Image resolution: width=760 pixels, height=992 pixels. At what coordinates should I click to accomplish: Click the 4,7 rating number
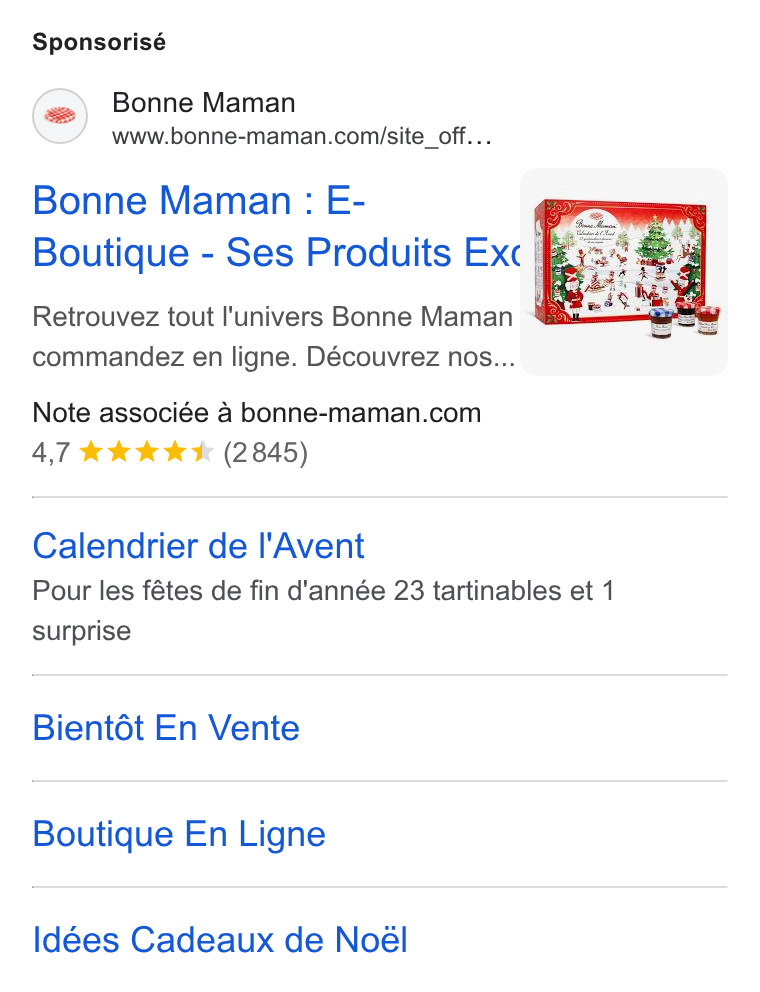click(x=51, y=454)
